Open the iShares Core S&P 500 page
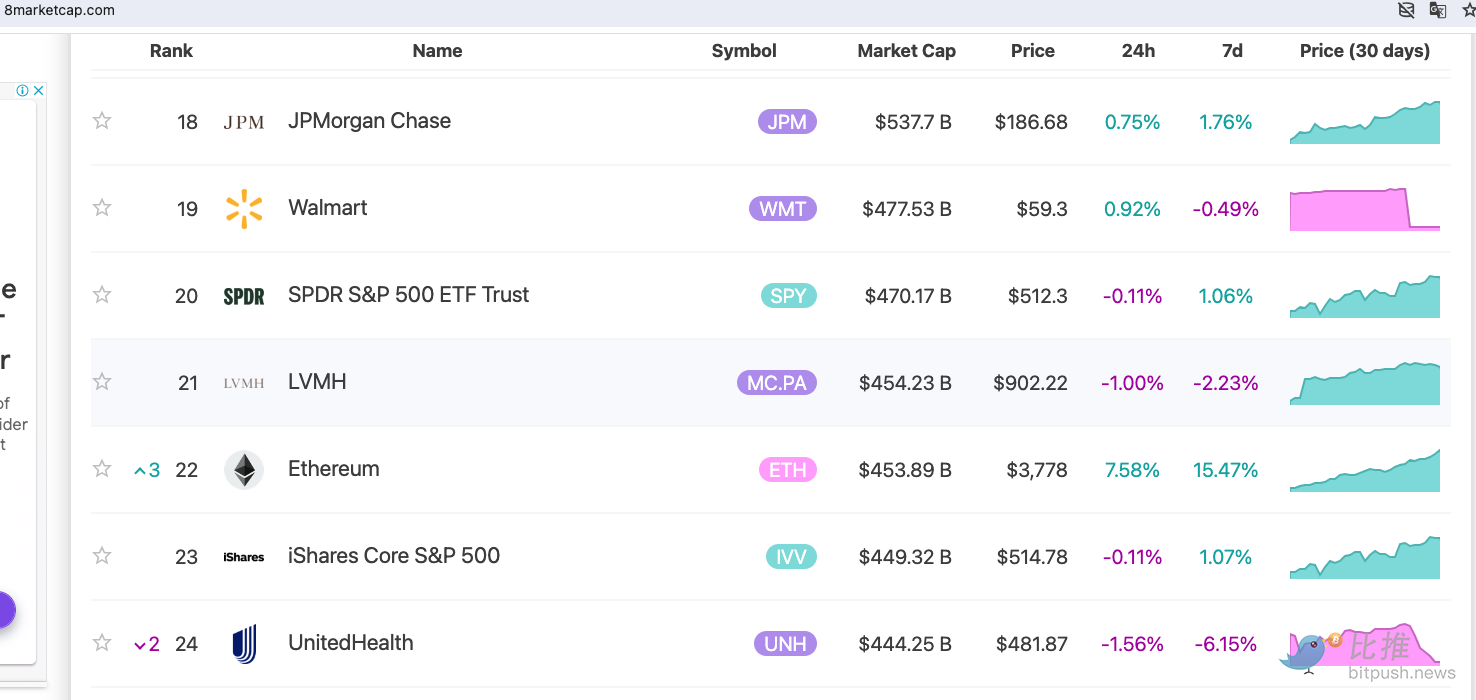This screenshot has height=700, width=1476. coord(393,556)
